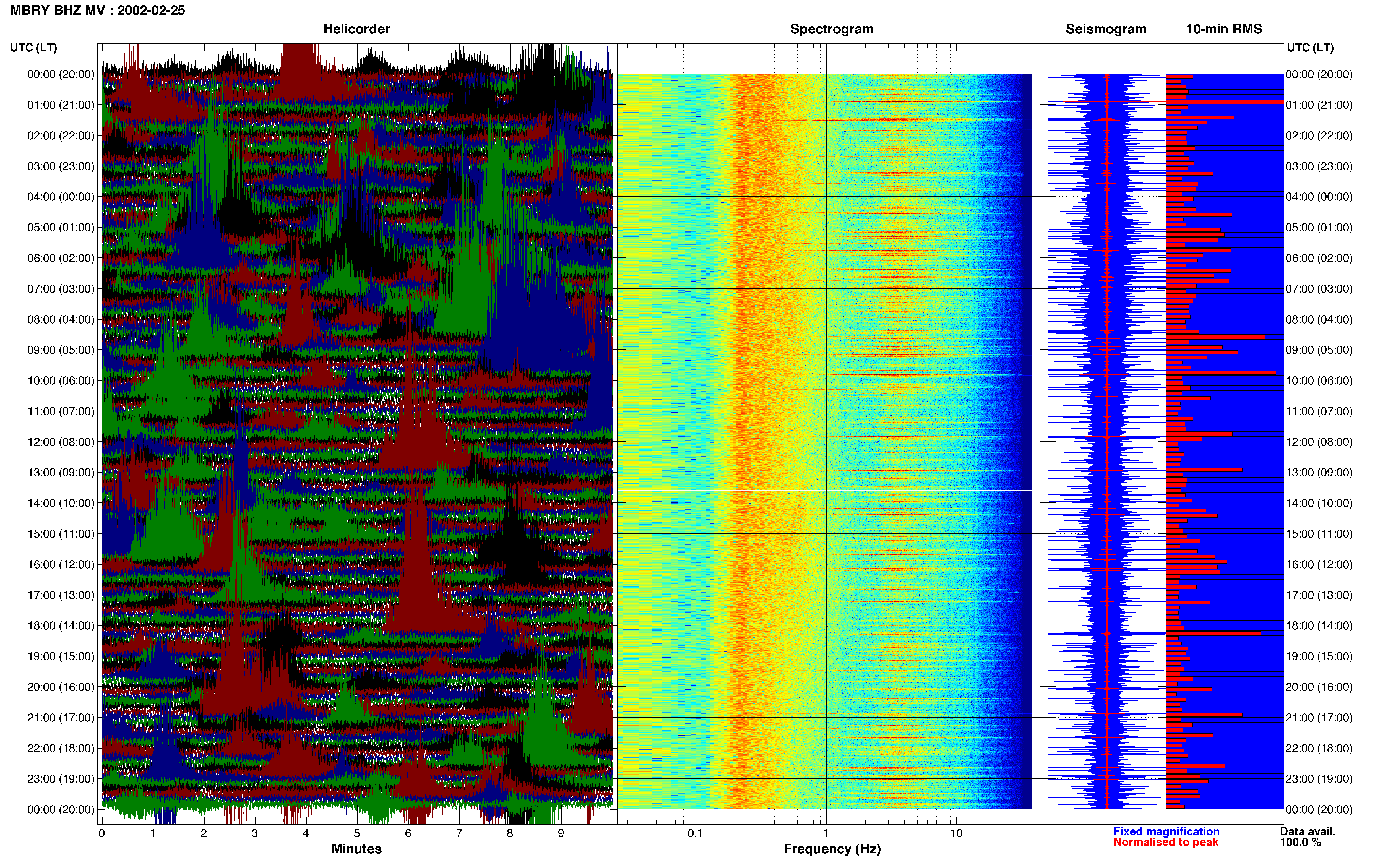Screen dimensions: 1388x868
Task: Select the left "14:00 (10:00)" time label
Action: pos(61,504)
